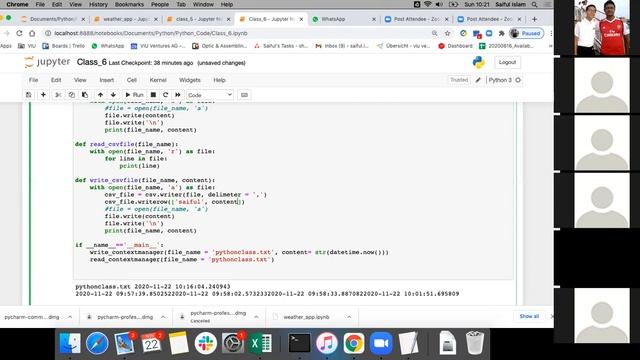Select the top Zoom participant video thumbnail
Screen dimensions: 640x360
pos(602,28)
